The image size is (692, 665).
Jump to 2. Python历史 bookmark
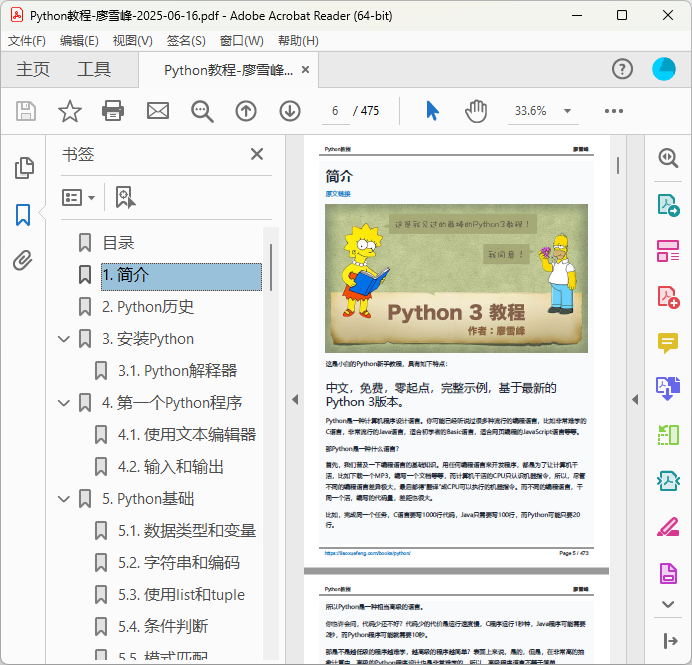148,307
